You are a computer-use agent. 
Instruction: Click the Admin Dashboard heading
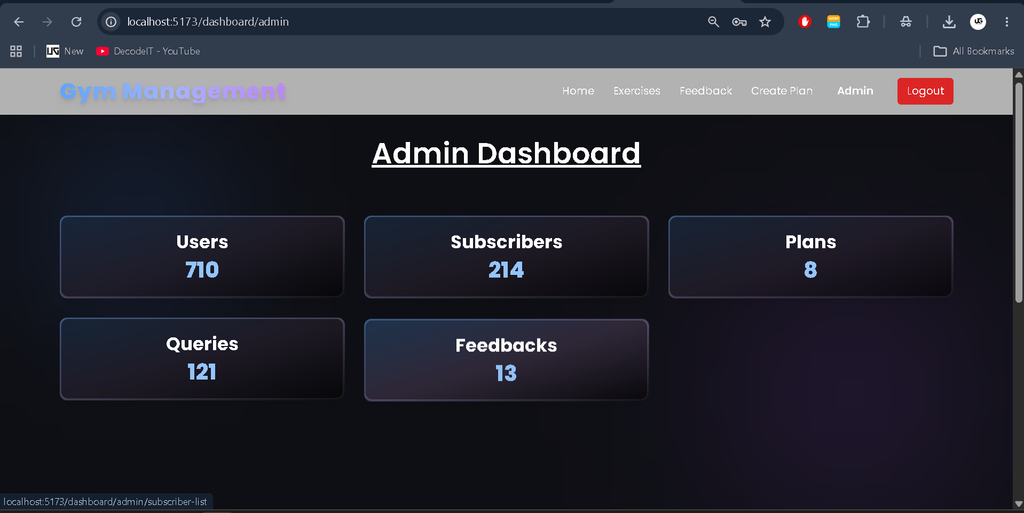[506, 153]
